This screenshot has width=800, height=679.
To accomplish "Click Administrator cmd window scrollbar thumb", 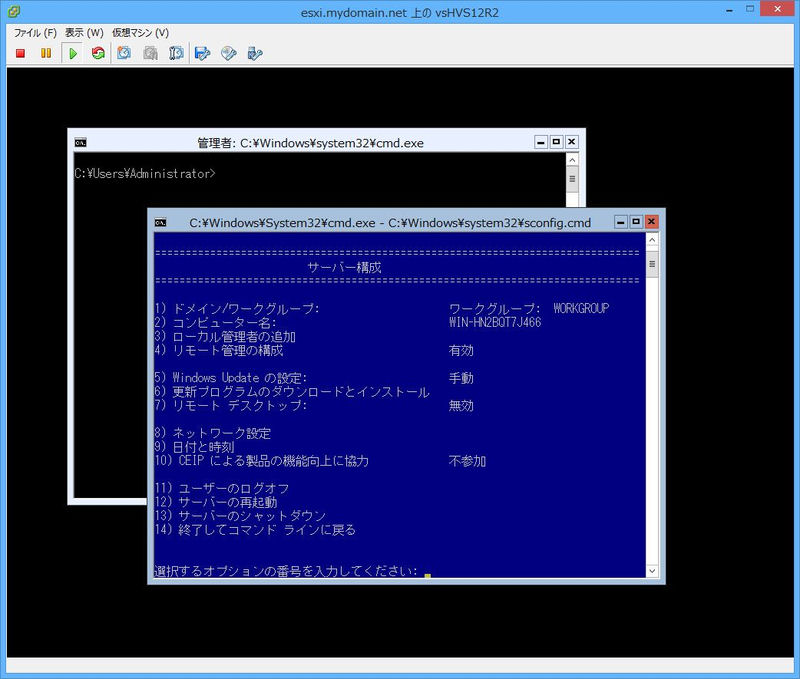I will click(572, 180).
